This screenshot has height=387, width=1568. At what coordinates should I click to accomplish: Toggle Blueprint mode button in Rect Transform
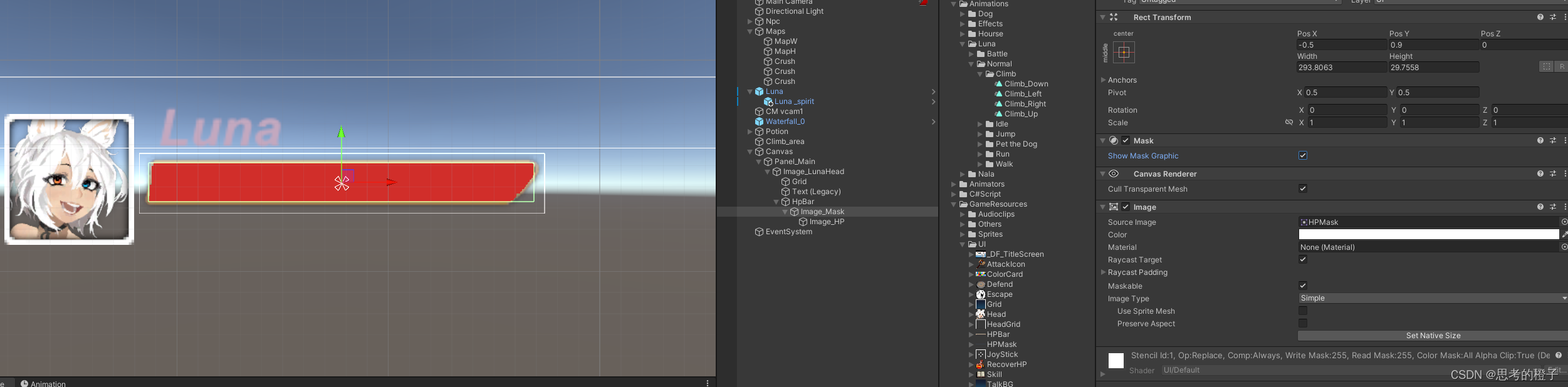click(x=1546, y=66)
